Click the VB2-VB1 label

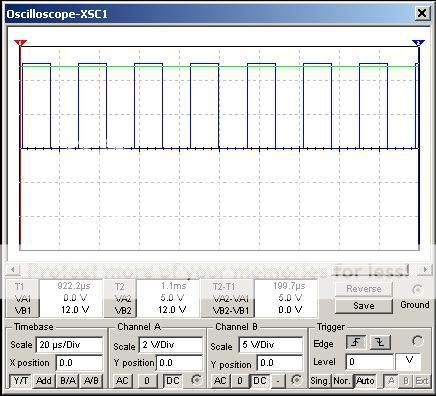coord(230,311)
